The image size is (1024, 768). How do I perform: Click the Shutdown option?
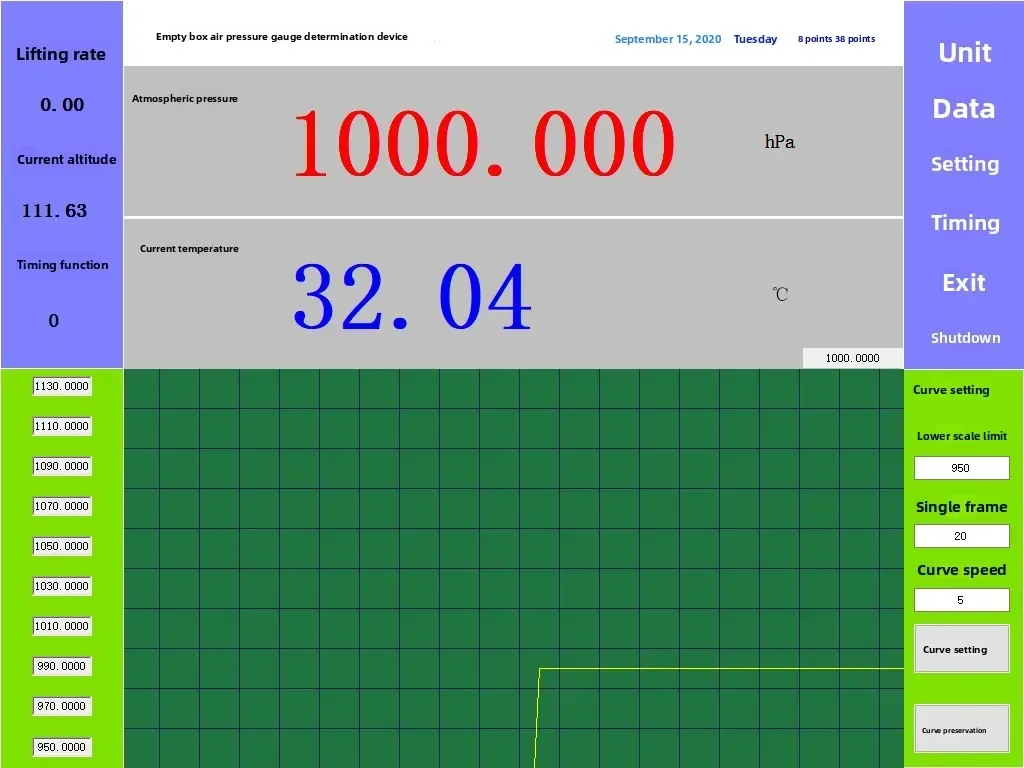coord(965,338)
